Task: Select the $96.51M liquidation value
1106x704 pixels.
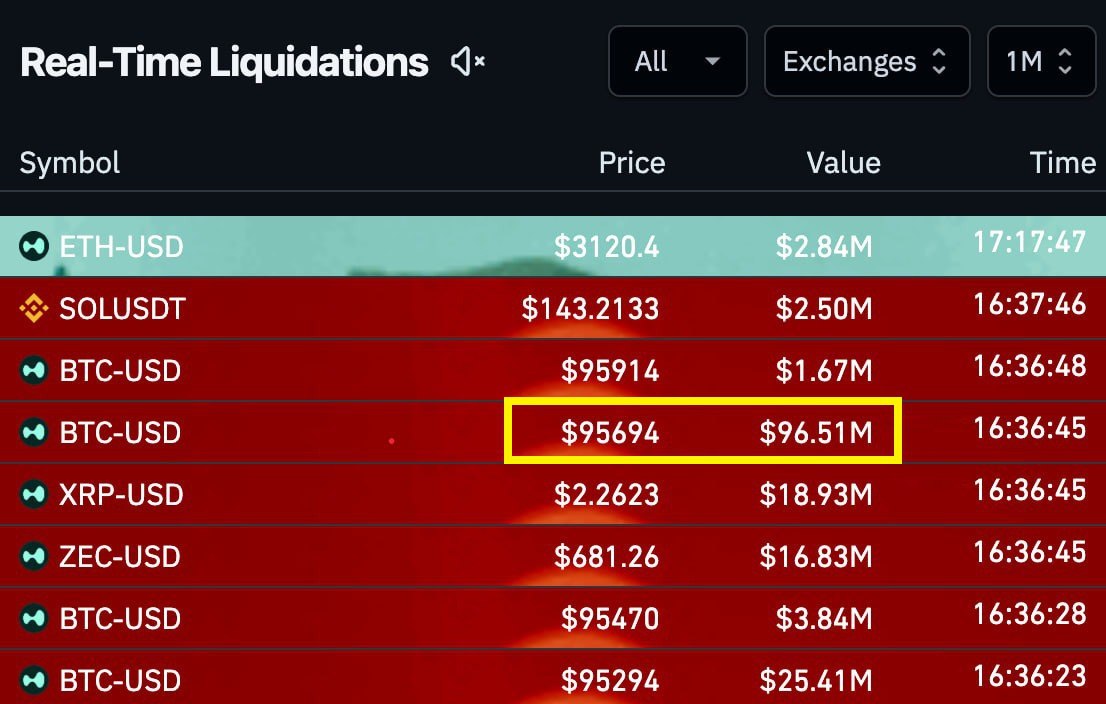Action: pos(815,433)
